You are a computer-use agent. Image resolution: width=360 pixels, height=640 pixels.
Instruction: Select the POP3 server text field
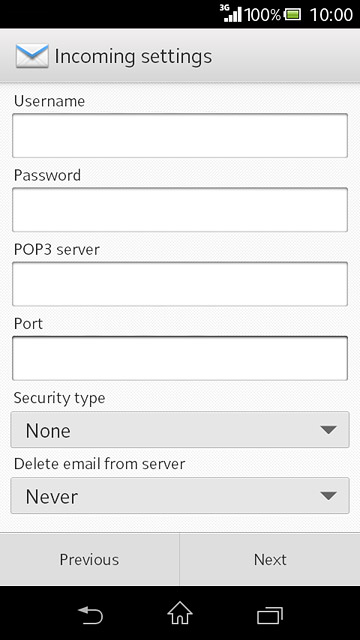180,284
